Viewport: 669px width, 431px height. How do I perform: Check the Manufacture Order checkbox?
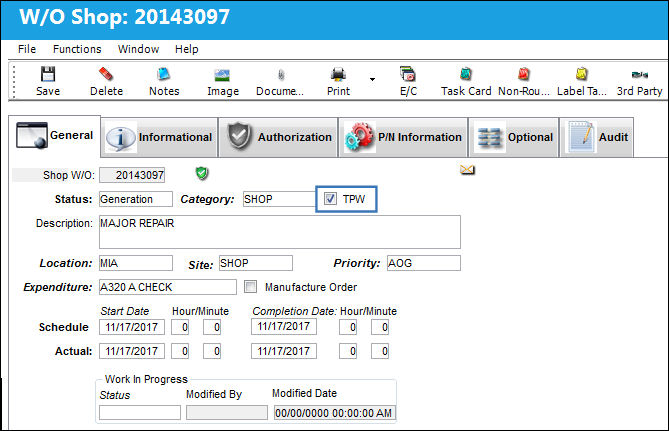click(250, 286)
